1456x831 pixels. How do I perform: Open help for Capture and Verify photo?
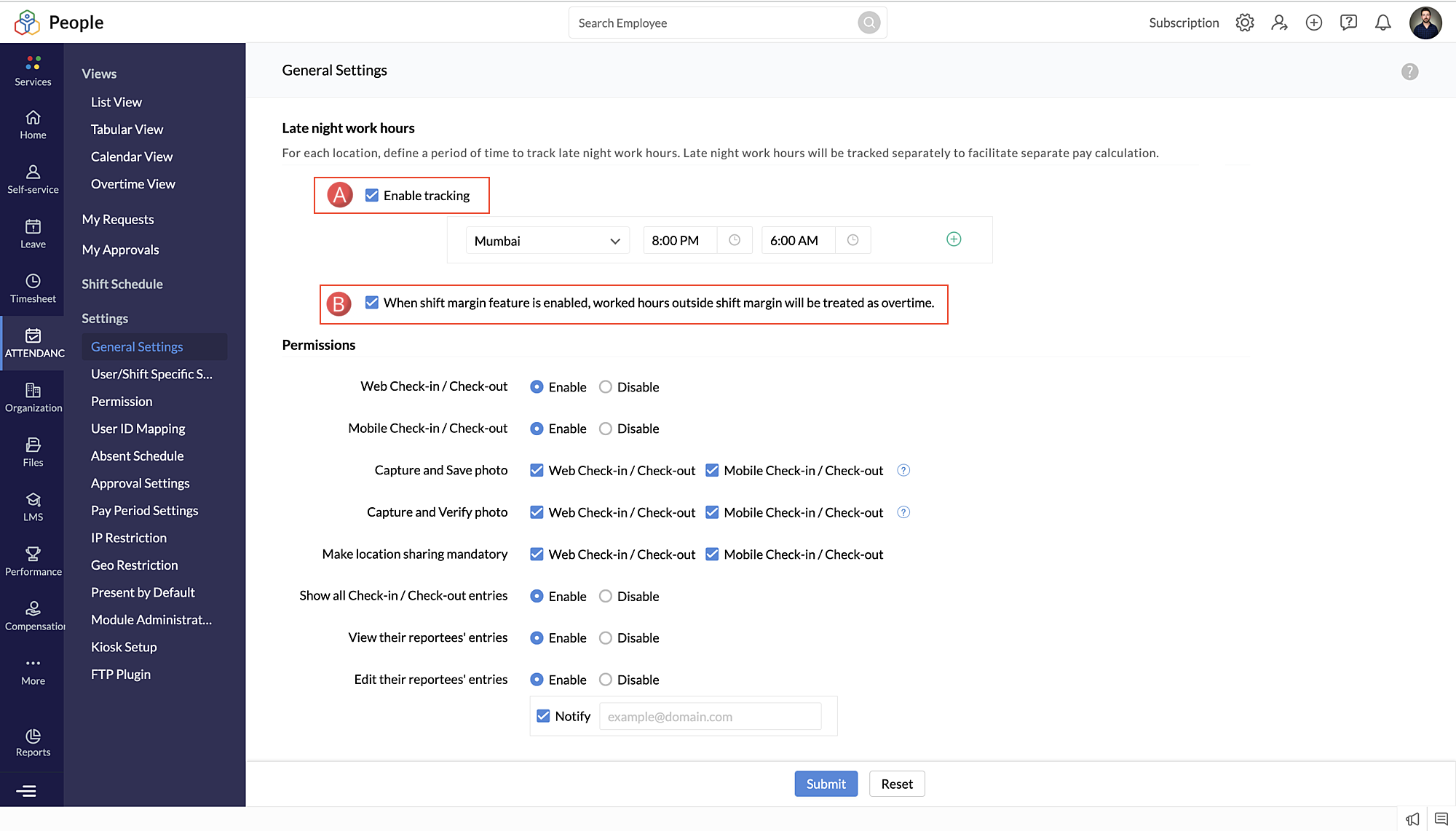click(903, 512)
